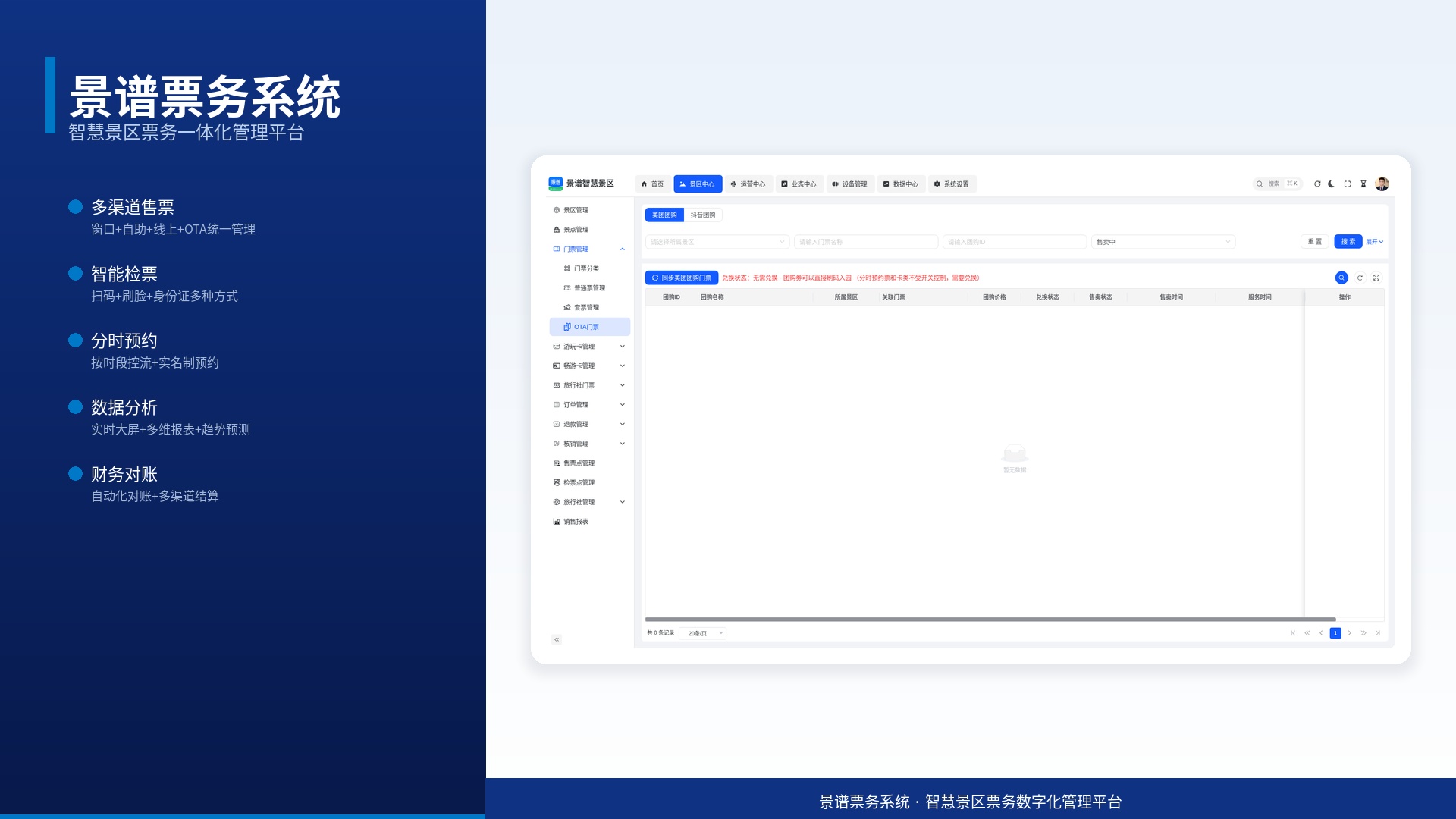
Task: Expand the 订单管理 sidebar group
Action: click(590, 405)
